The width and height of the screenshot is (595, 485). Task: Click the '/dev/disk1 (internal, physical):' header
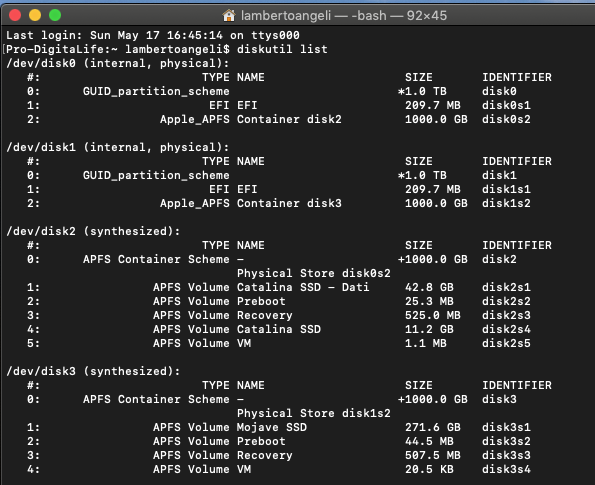pyautogui.click(x=118, y=147)
